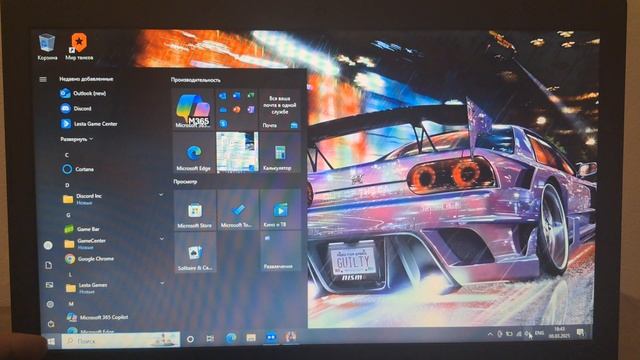This screenshot has height=360, width=640.
Task: Open the blue app icon next to File Explorer
Action: click(x=271, y=338)
